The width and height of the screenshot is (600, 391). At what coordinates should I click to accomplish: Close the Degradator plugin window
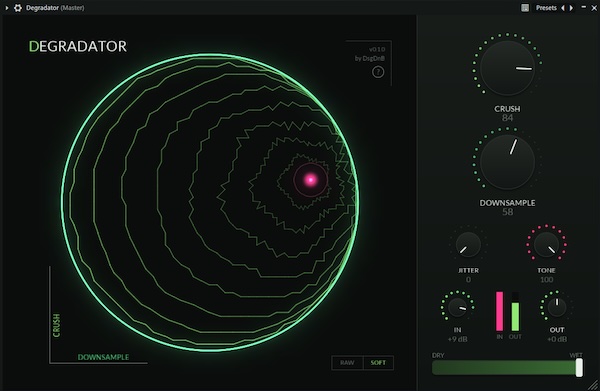[x=594, y=8]
